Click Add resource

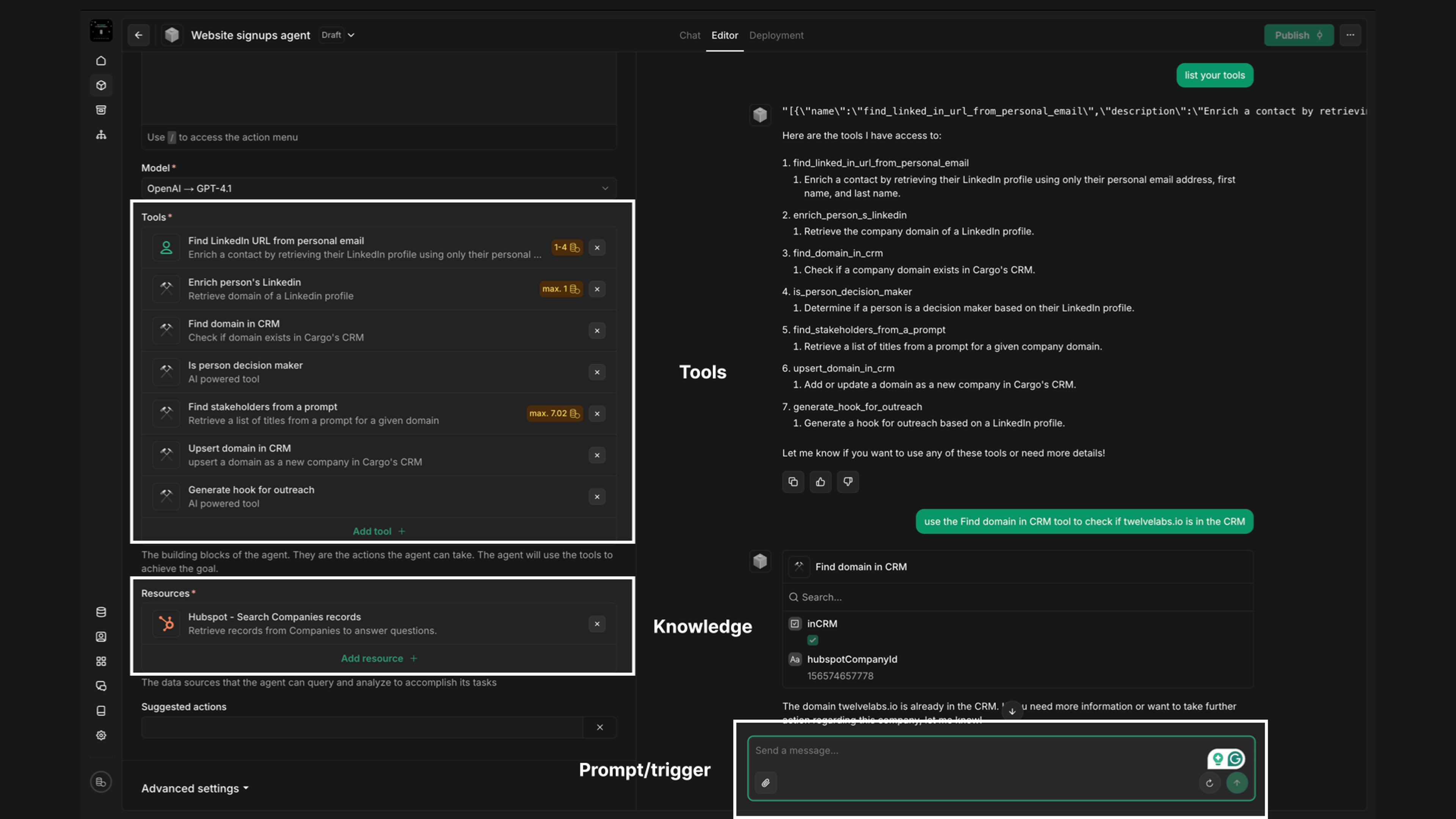(378, 659)
